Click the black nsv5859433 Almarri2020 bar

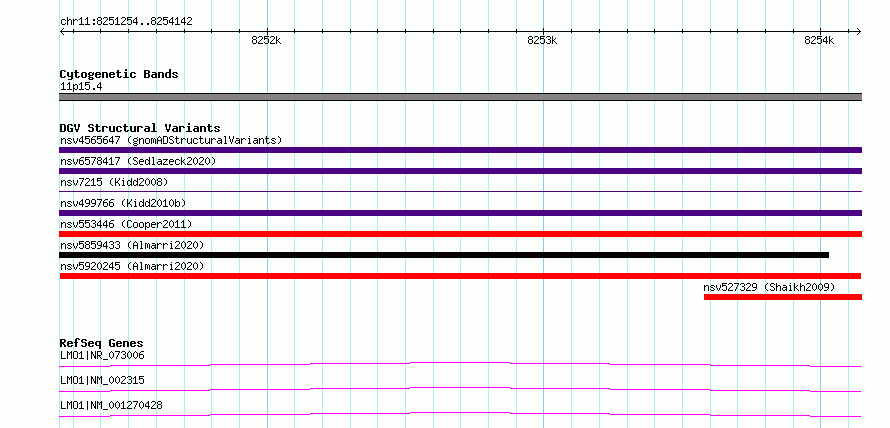pos(444,255)
